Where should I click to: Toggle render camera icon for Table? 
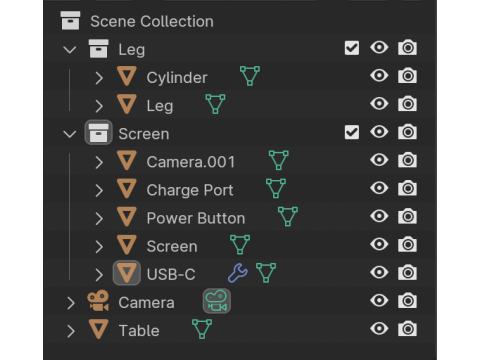pos(407,329)
